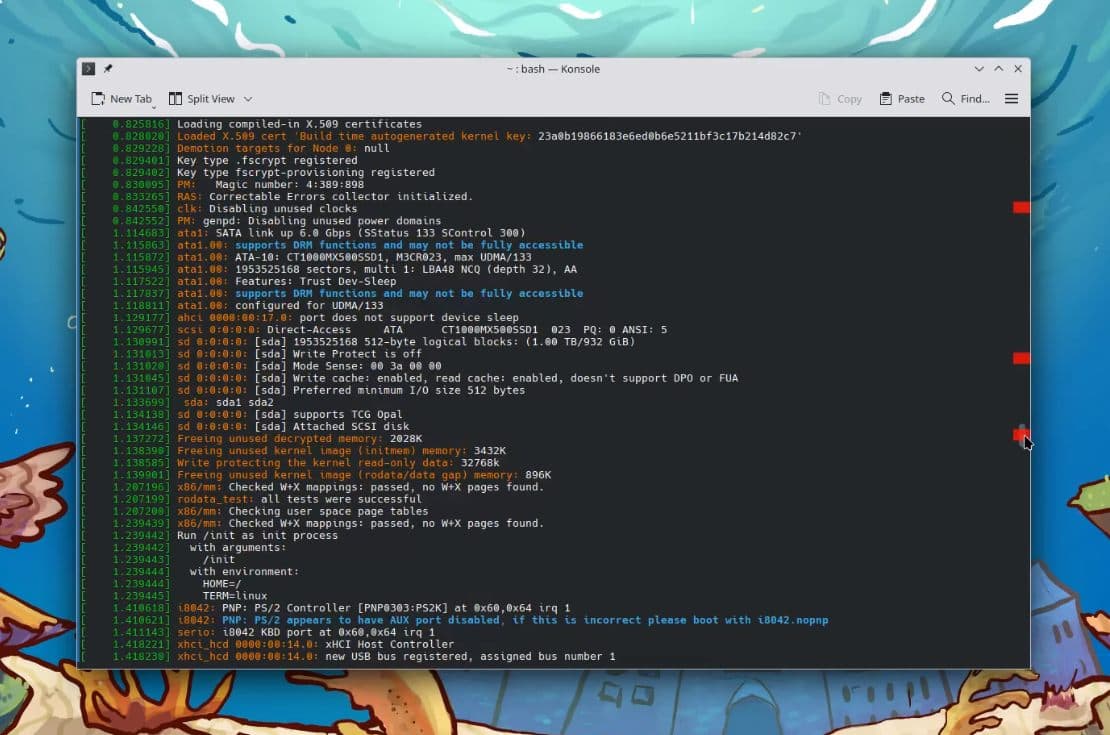Viewport: 1110px width, 735px height.
Task: Expand the Split View chevron menu
Action: point(248,99)
